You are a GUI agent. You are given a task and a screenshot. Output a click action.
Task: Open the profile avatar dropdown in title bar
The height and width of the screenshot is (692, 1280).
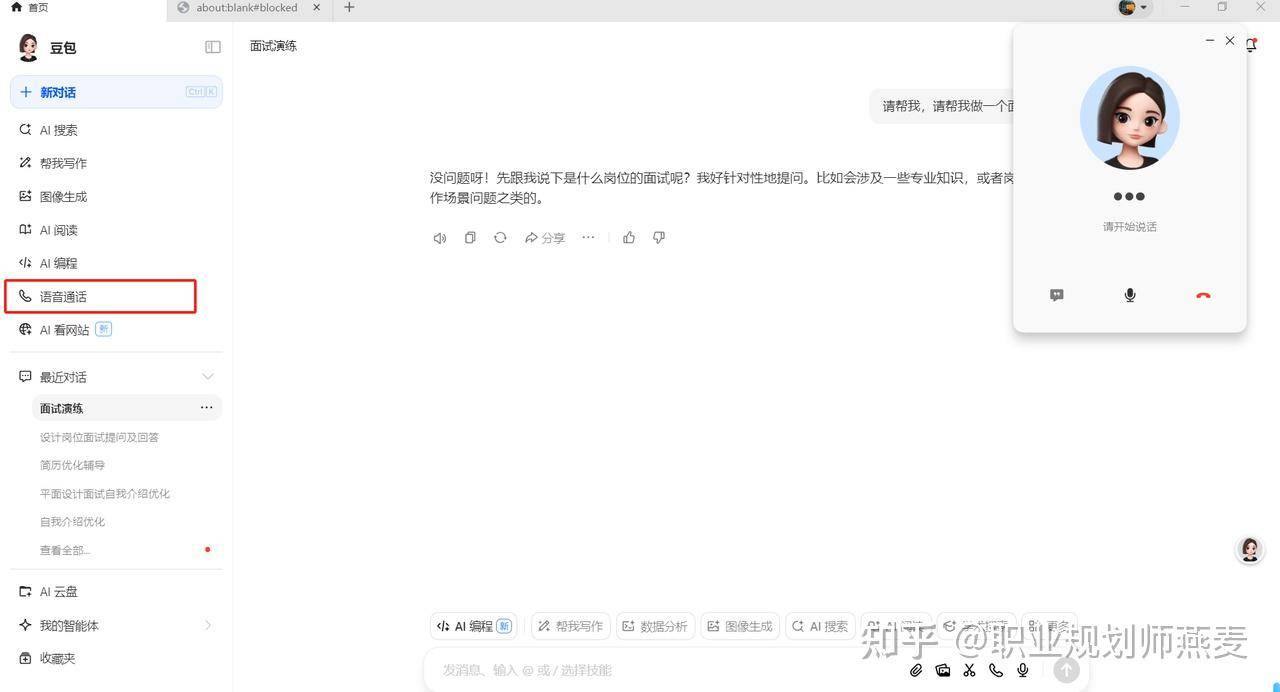(x=1134, y=8)
